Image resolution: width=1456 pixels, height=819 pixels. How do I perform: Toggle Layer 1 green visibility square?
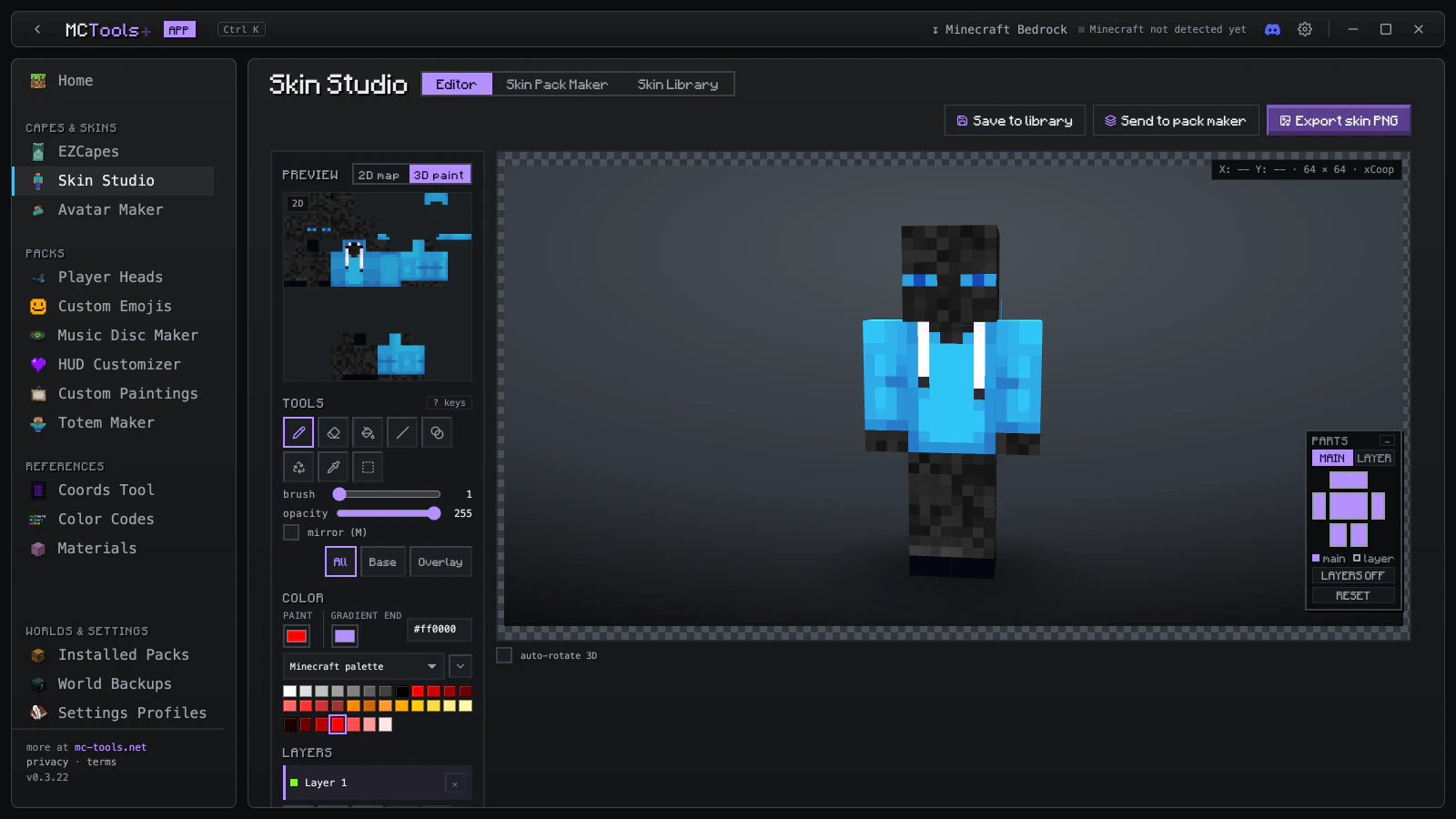coord(294,783)
